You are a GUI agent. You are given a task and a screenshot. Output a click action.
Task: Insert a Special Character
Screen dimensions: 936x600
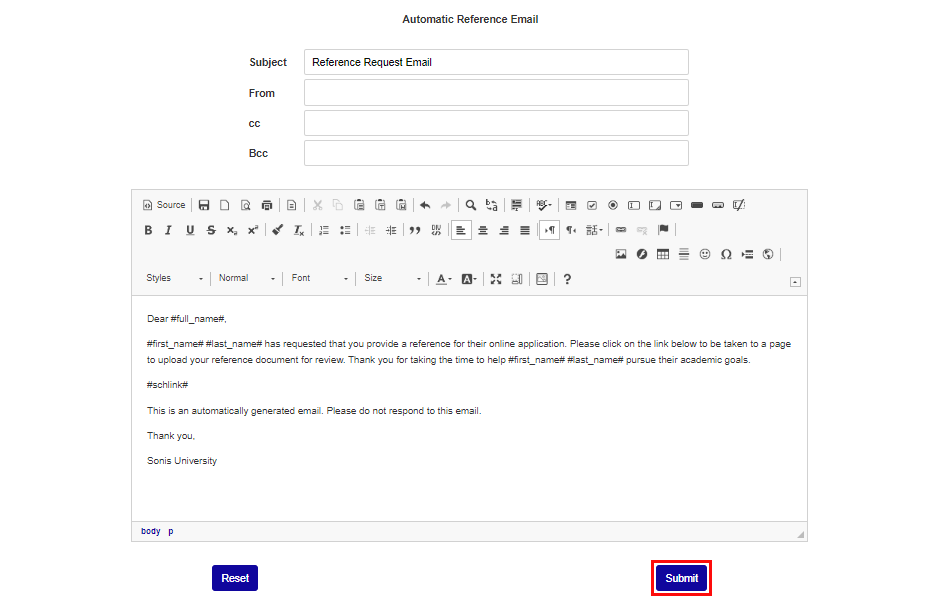coord(725,254)
